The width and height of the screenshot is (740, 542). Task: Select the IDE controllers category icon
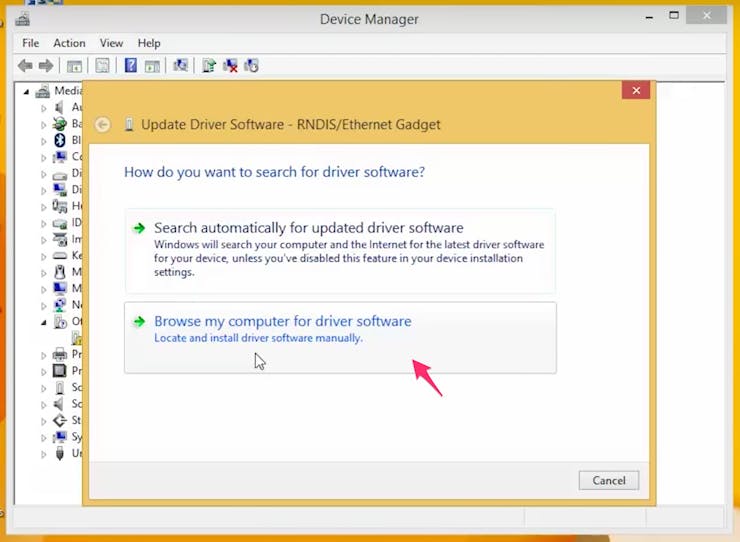click(x=59, y=223)
